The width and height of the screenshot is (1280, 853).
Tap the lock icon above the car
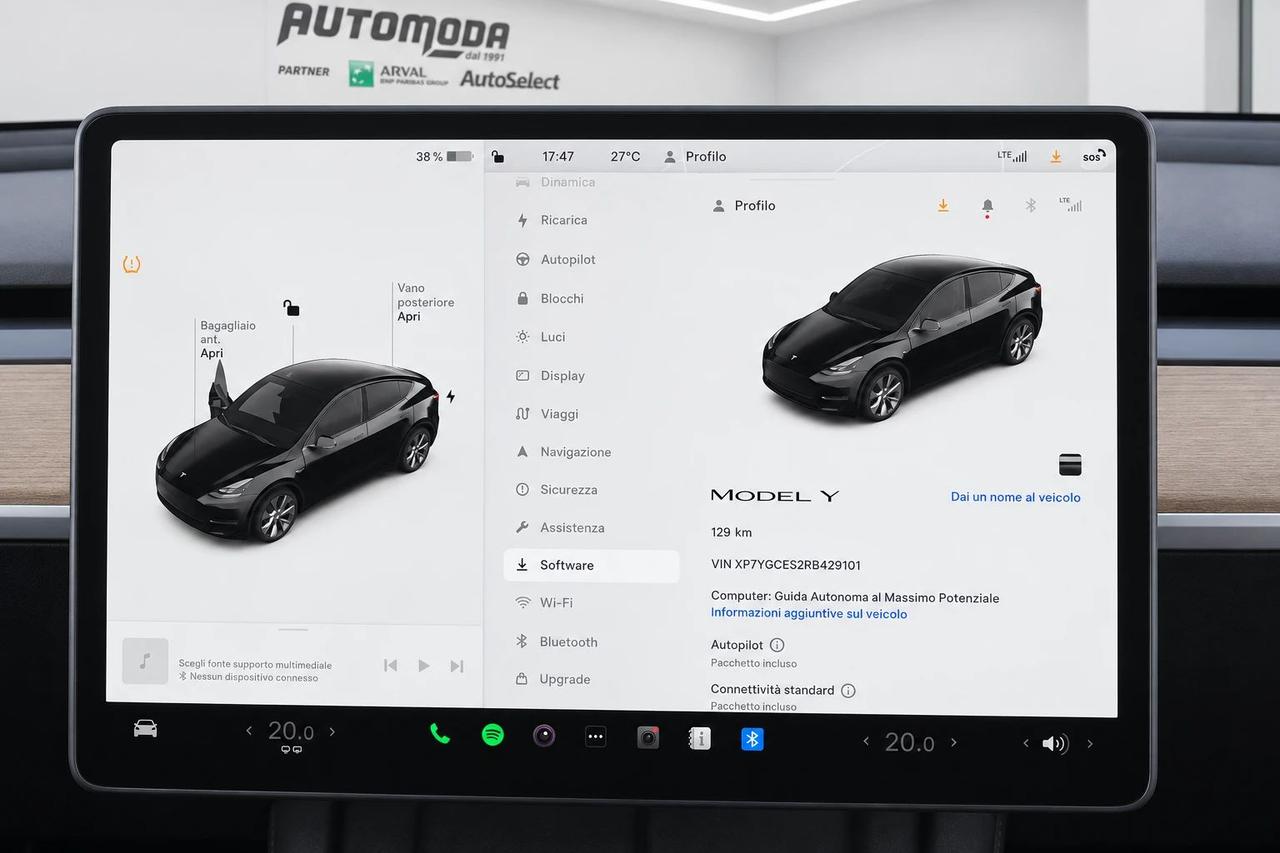pyautogui.click(x=291, y=307)
